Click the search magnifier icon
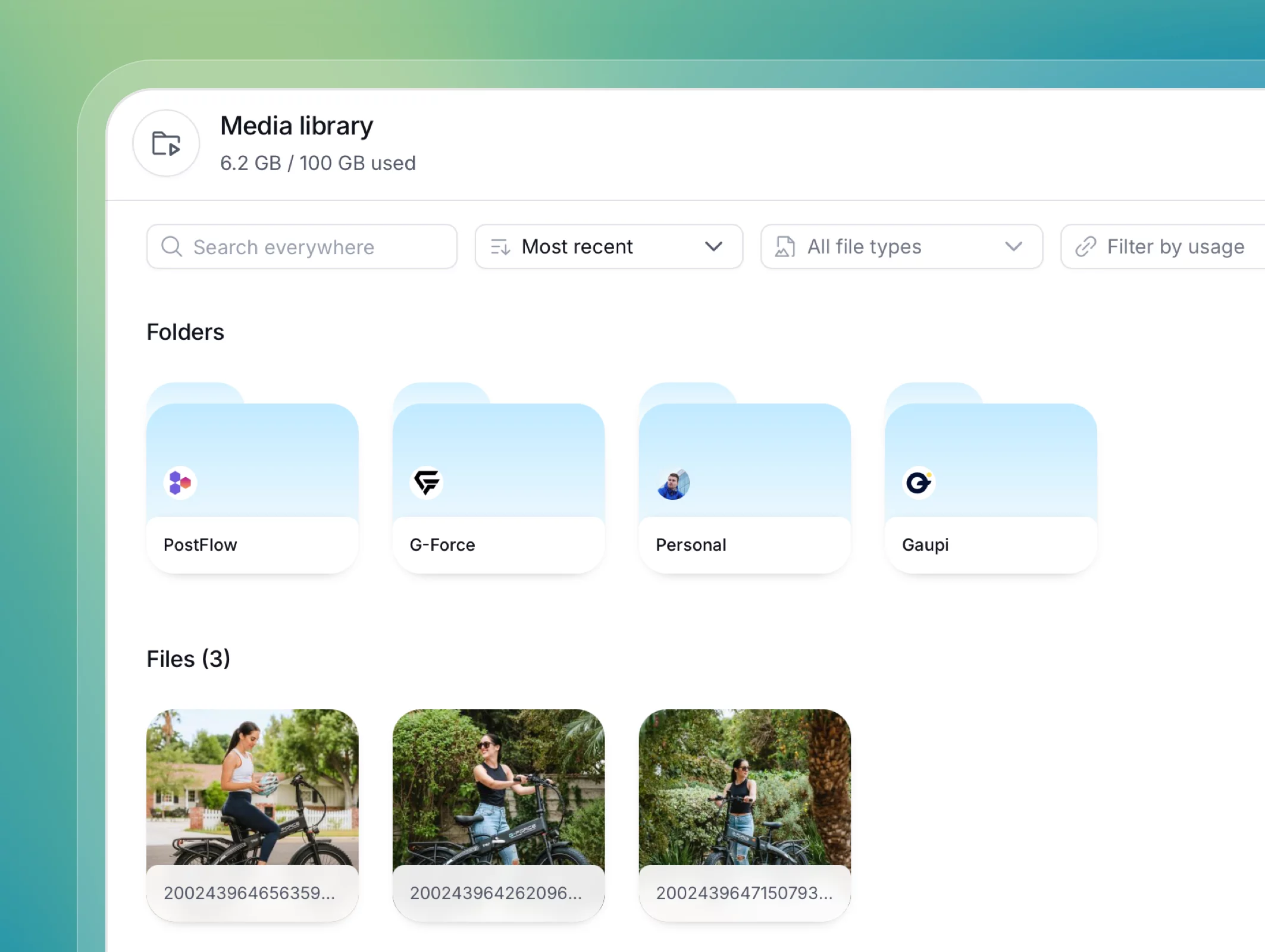 (171, 246)
